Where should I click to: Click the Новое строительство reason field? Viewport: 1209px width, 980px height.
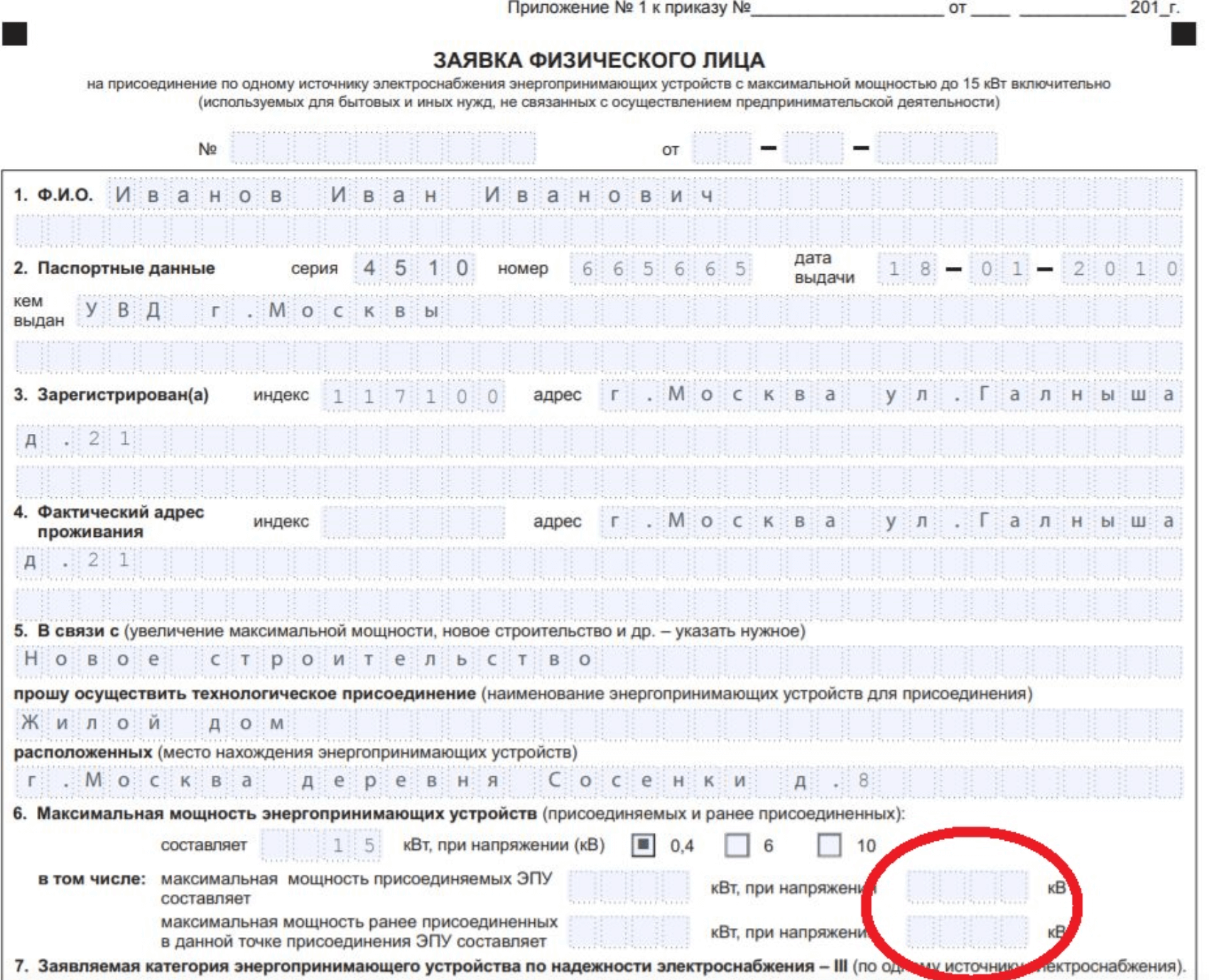pos(600,660)
